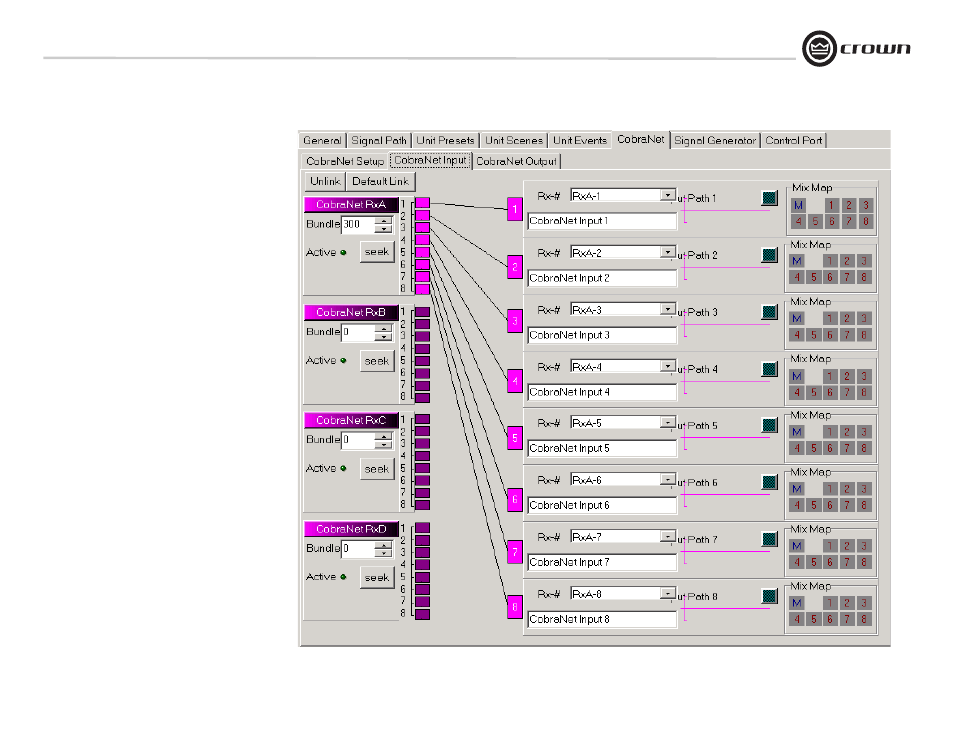Open the RxA-1 Rx-# dropdown
The image size is (954, 737).
click(667, 195)
